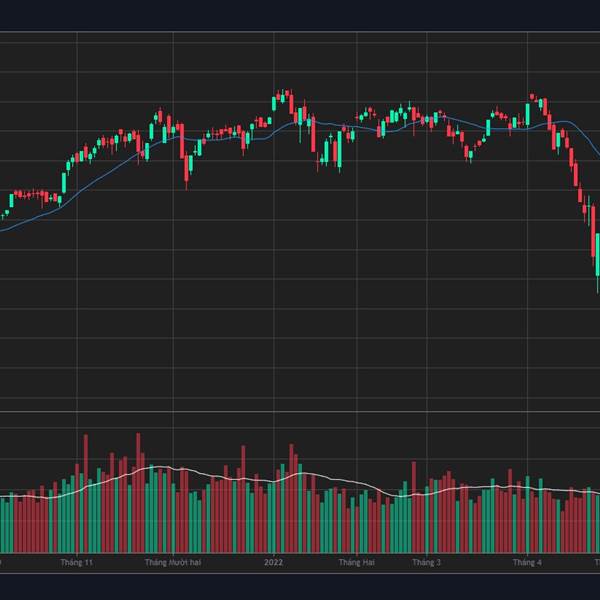Click the separator between the price and volume panes
Screen dimensions: 600x600
click(x=300, y=411)
